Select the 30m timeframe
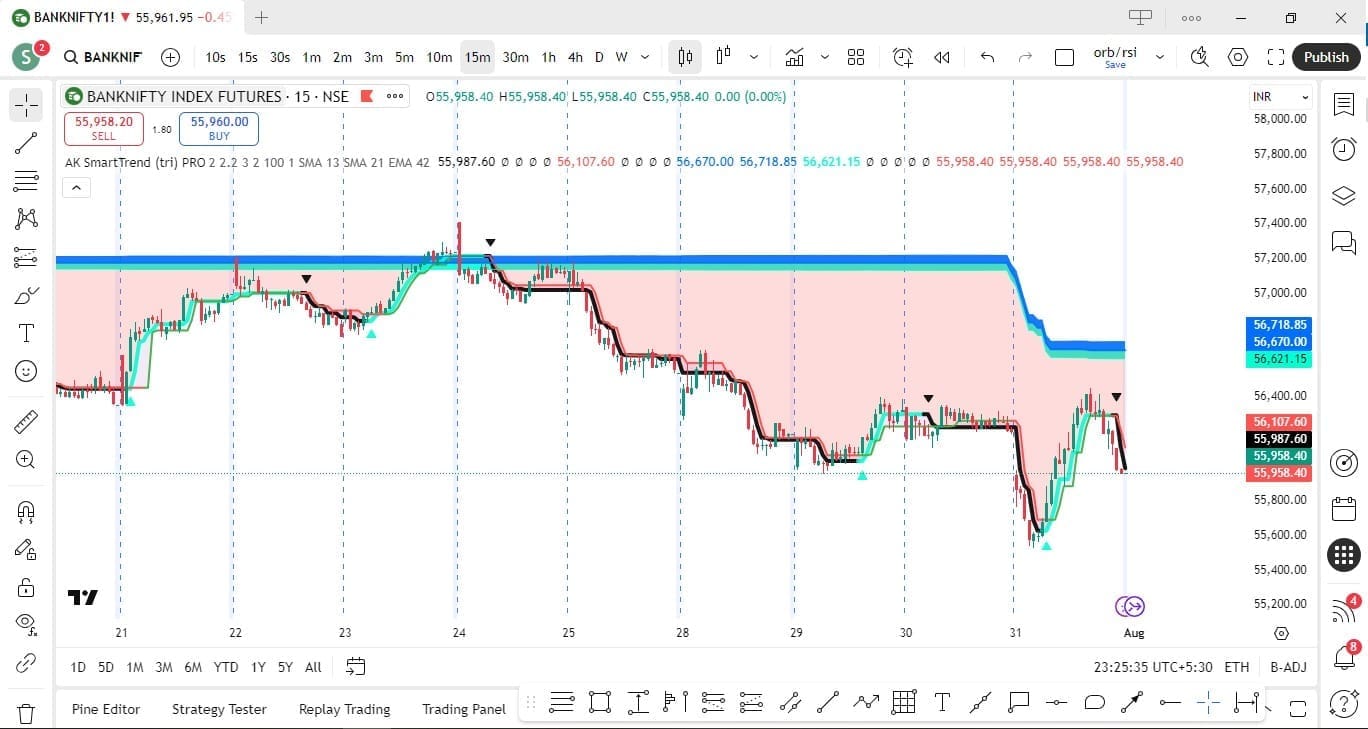Image resolution: width=1368 pixels, height=729 pixels. (x=516, y=57)
